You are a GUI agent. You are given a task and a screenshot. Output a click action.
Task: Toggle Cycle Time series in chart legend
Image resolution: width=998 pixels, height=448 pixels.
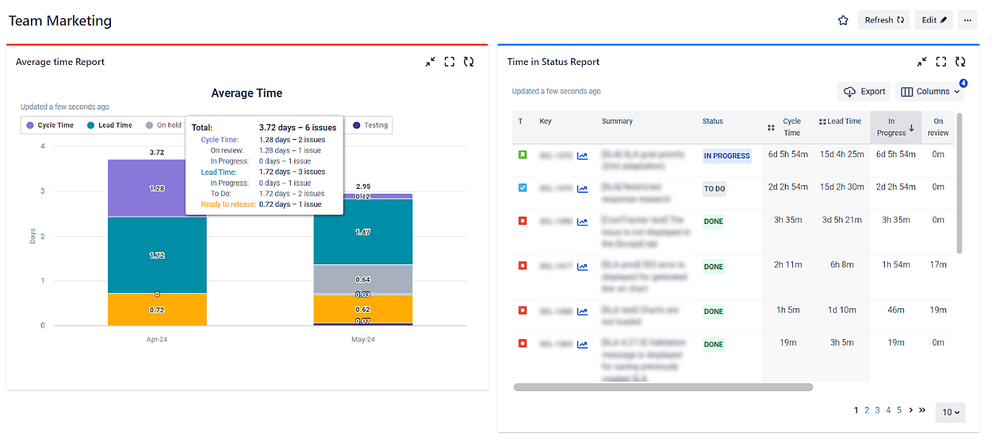pyautogui.click(x=48, y=125)
